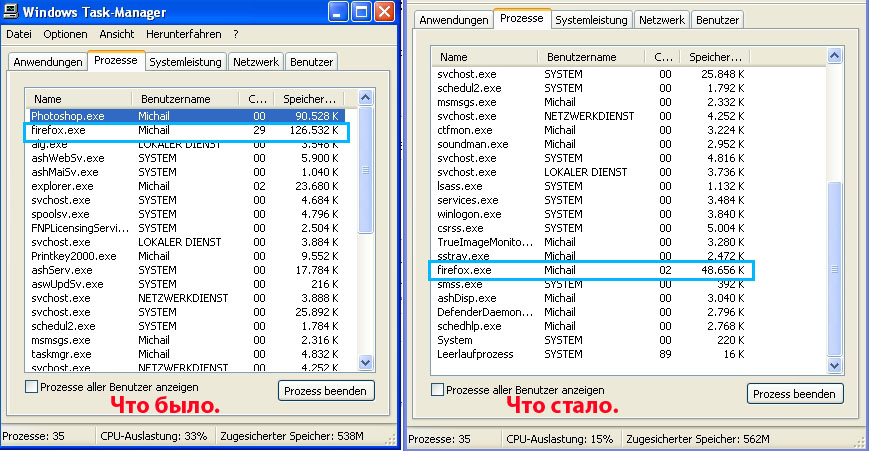The width and height of the screenshot is (869, 451).
Task: Select ashDisp.exe process row
Action: click(x=591, y=298)
